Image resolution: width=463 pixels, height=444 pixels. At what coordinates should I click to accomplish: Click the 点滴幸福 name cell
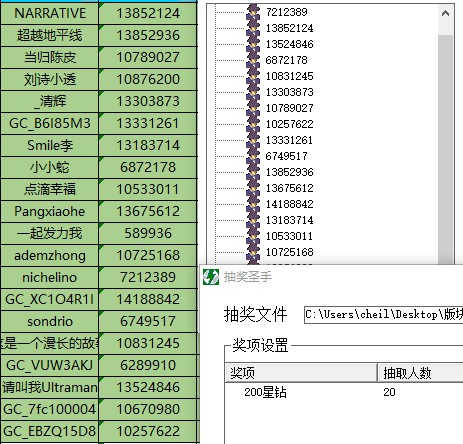(50, 189)
